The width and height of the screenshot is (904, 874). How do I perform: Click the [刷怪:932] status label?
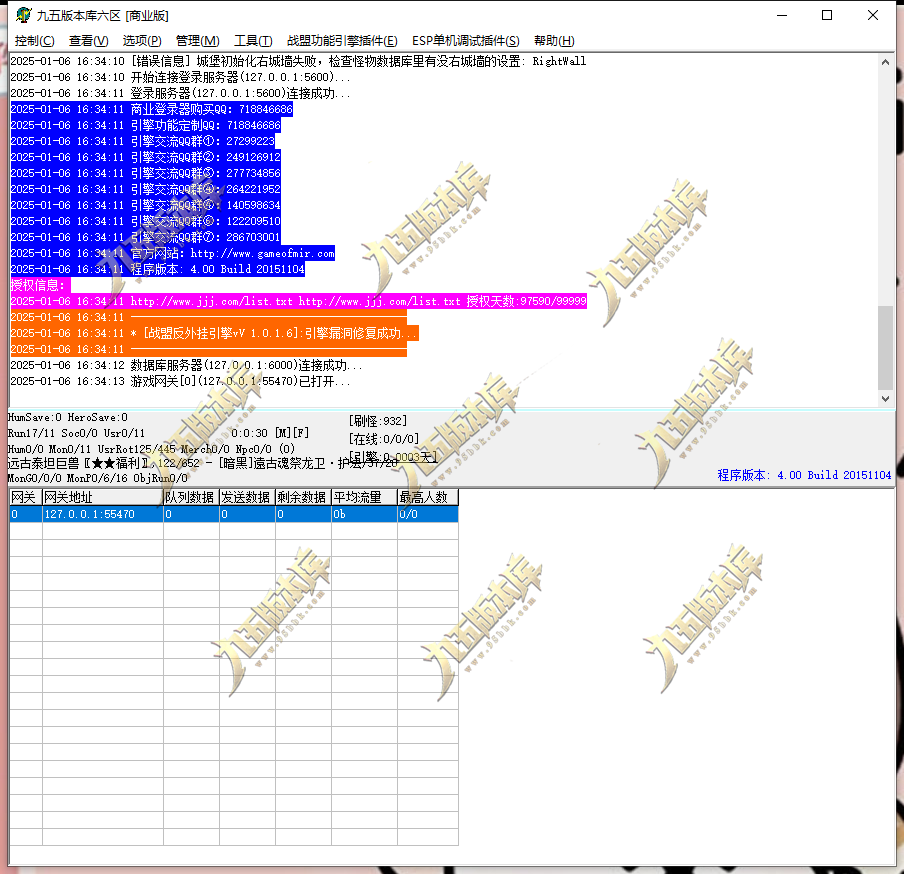[x=378, y=421]
